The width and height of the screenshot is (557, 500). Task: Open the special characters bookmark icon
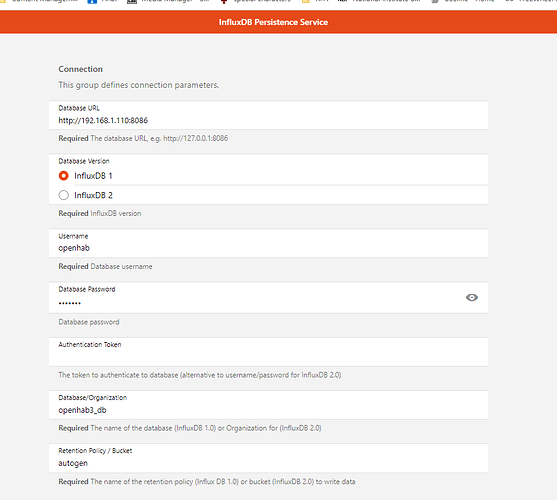click(x=224, y=1)
